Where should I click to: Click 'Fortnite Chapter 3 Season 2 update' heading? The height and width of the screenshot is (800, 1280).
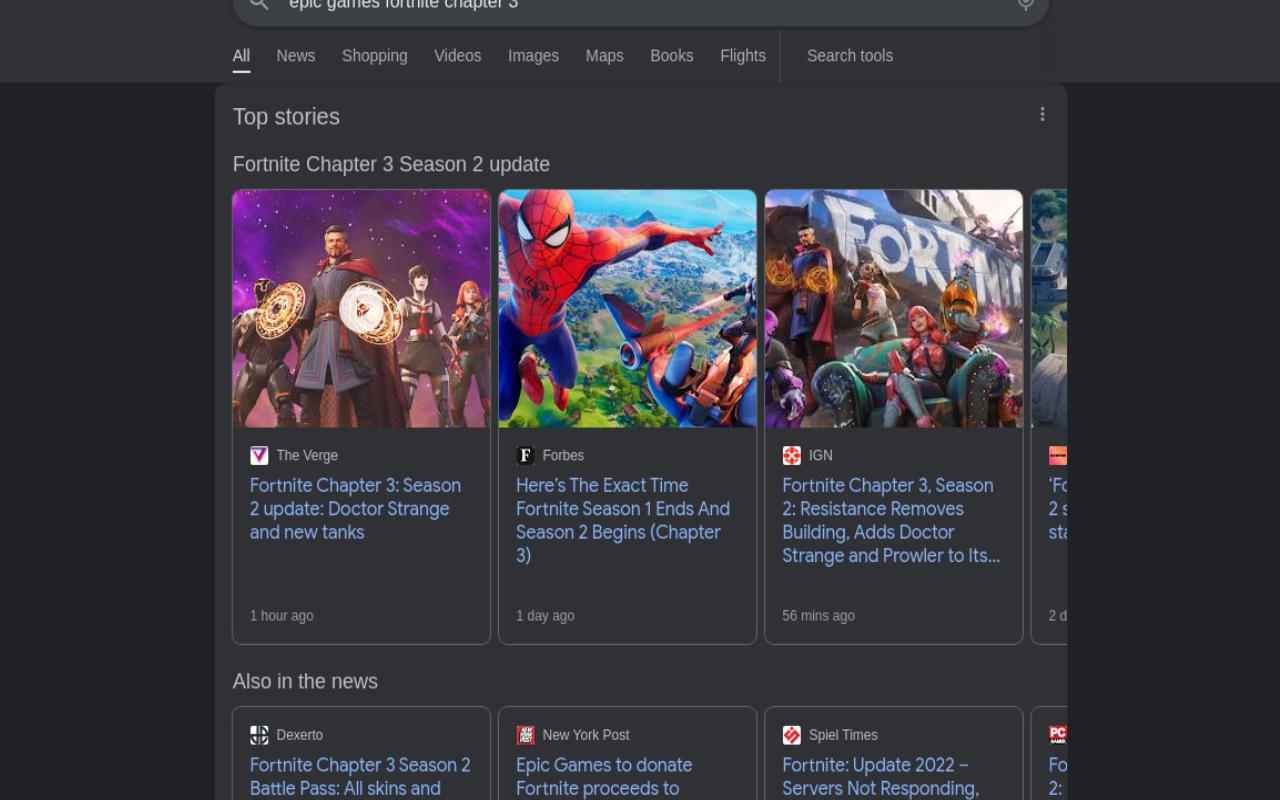[x=391, y=164]
